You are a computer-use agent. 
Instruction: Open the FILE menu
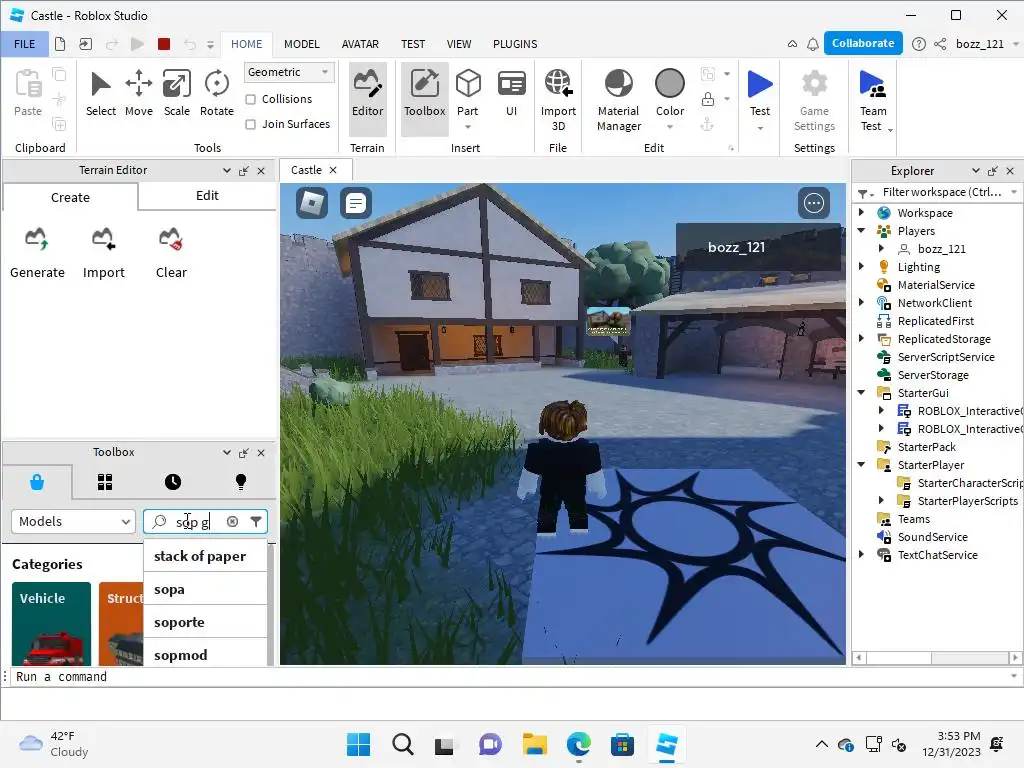point(25,44)
